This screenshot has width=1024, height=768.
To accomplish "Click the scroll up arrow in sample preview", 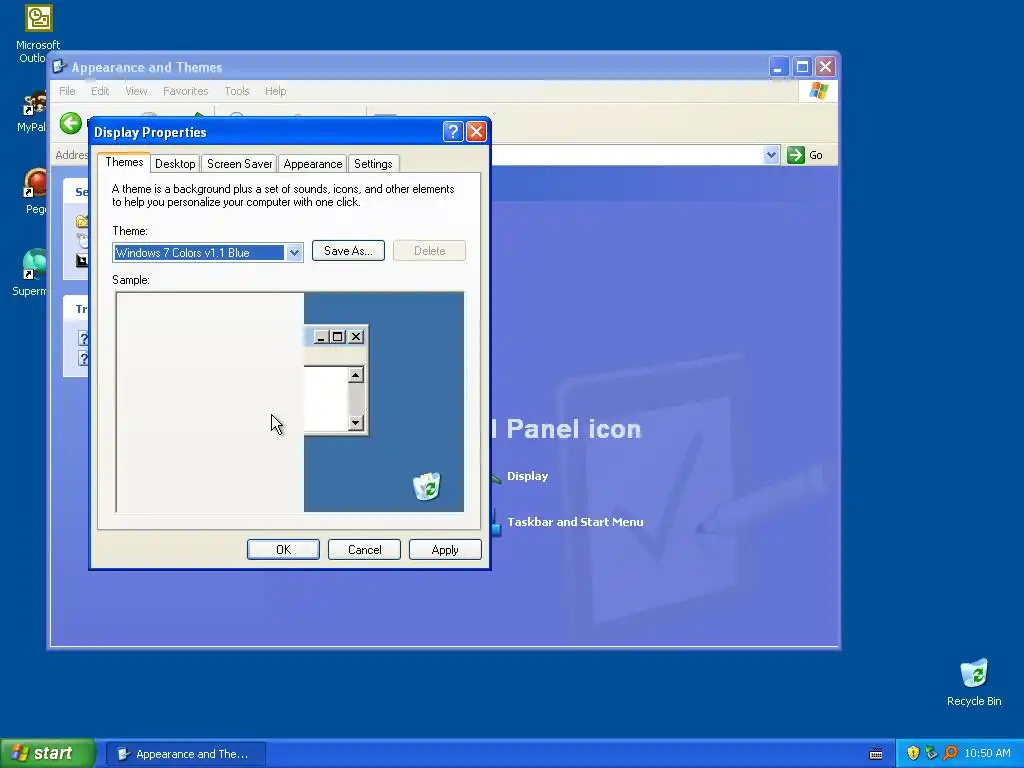I will click(355, 374).
